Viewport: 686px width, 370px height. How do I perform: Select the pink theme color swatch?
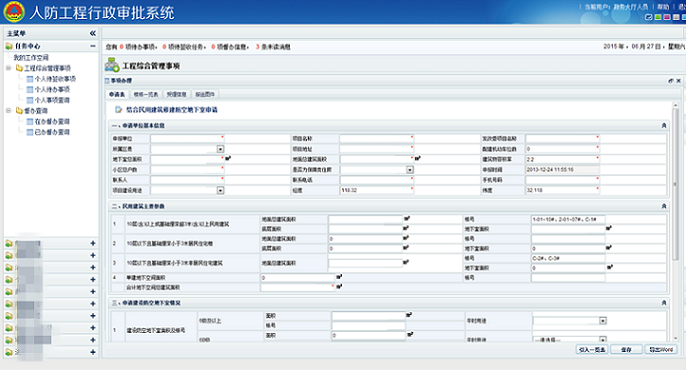click(667, 17)
